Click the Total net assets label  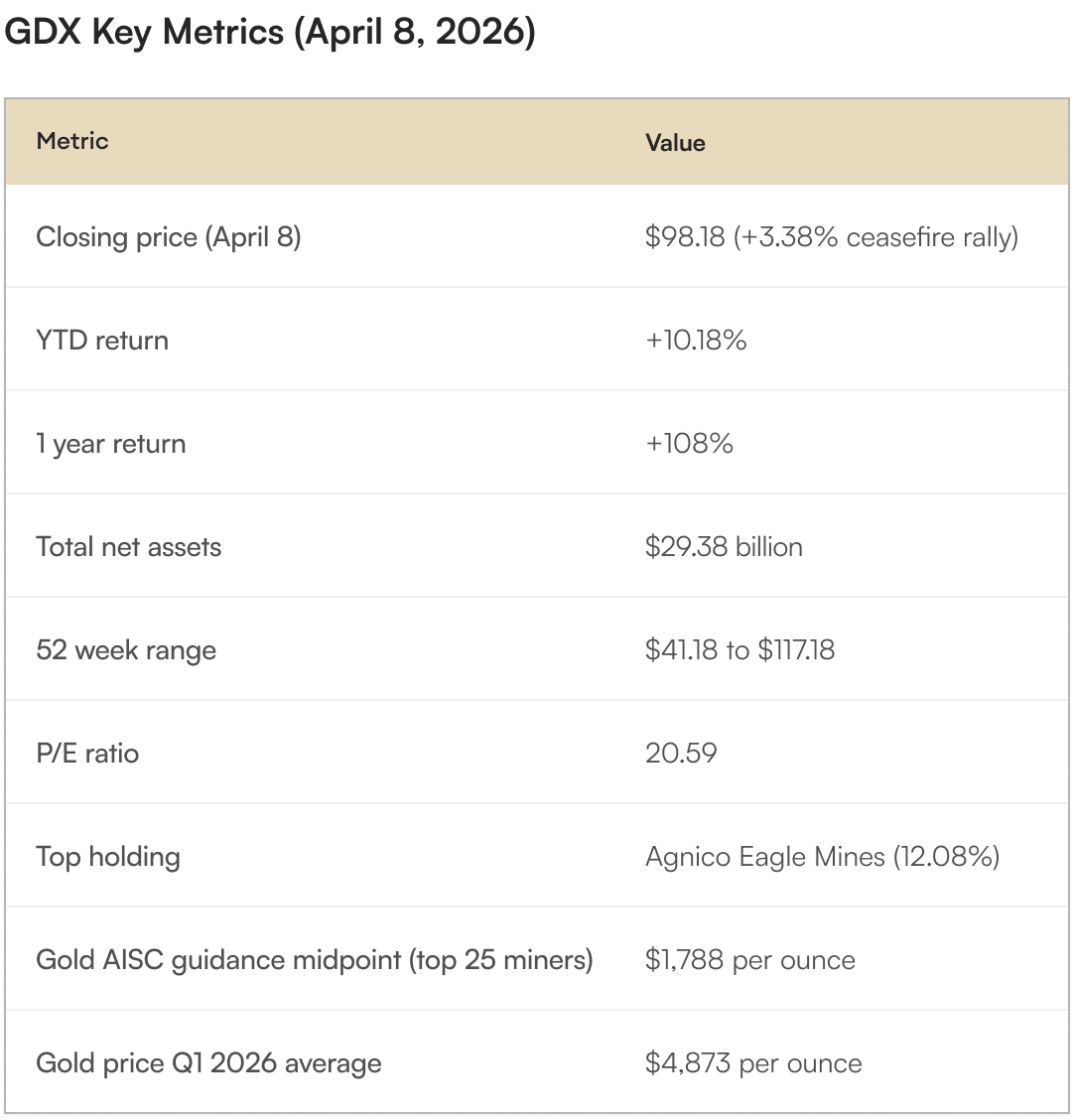pyautogui.click(x=128, y=547)
